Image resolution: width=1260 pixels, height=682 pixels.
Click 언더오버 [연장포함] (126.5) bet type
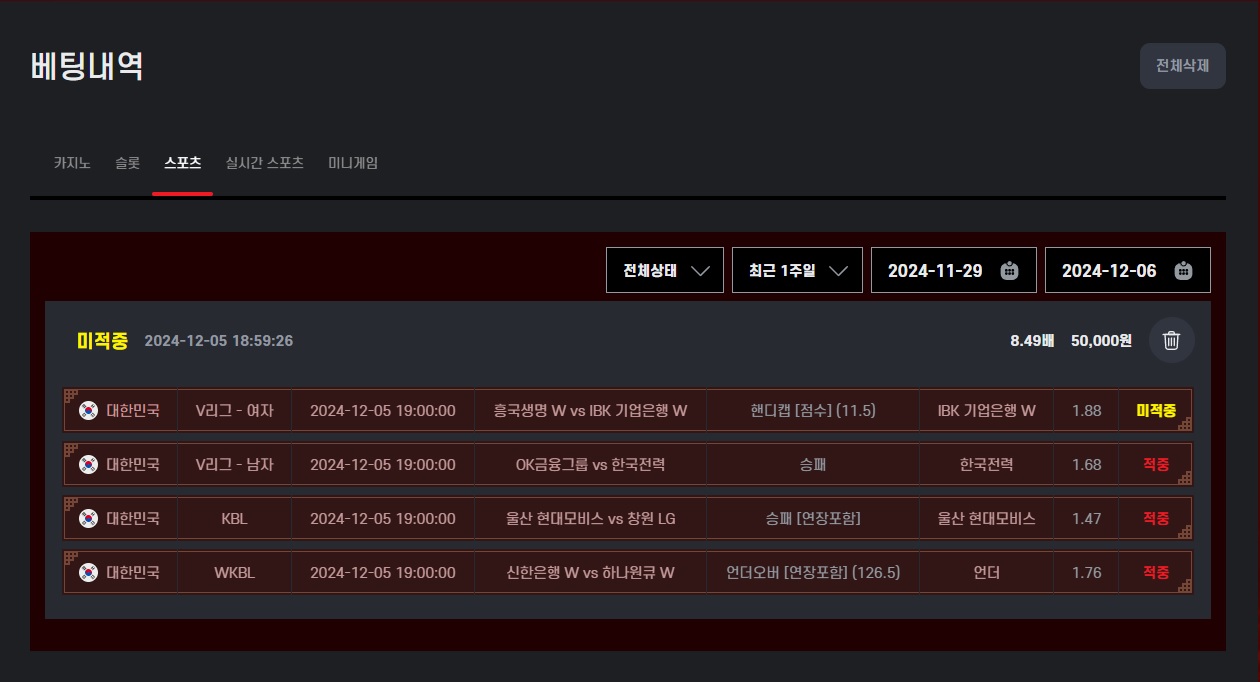[813, 572]
